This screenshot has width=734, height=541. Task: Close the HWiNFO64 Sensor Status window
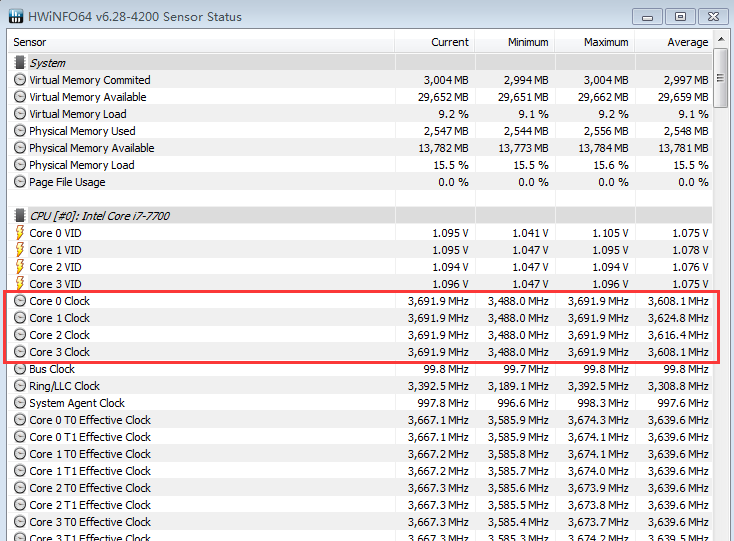713,17
